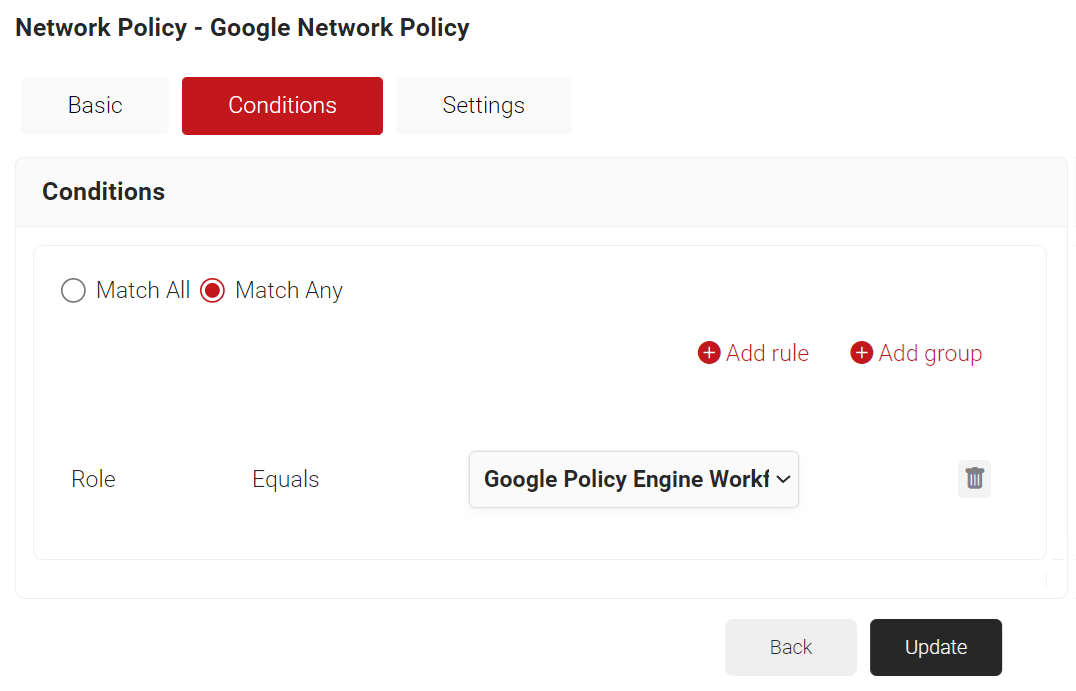
Task: Switch to the Basic tab
Action: 95,106
